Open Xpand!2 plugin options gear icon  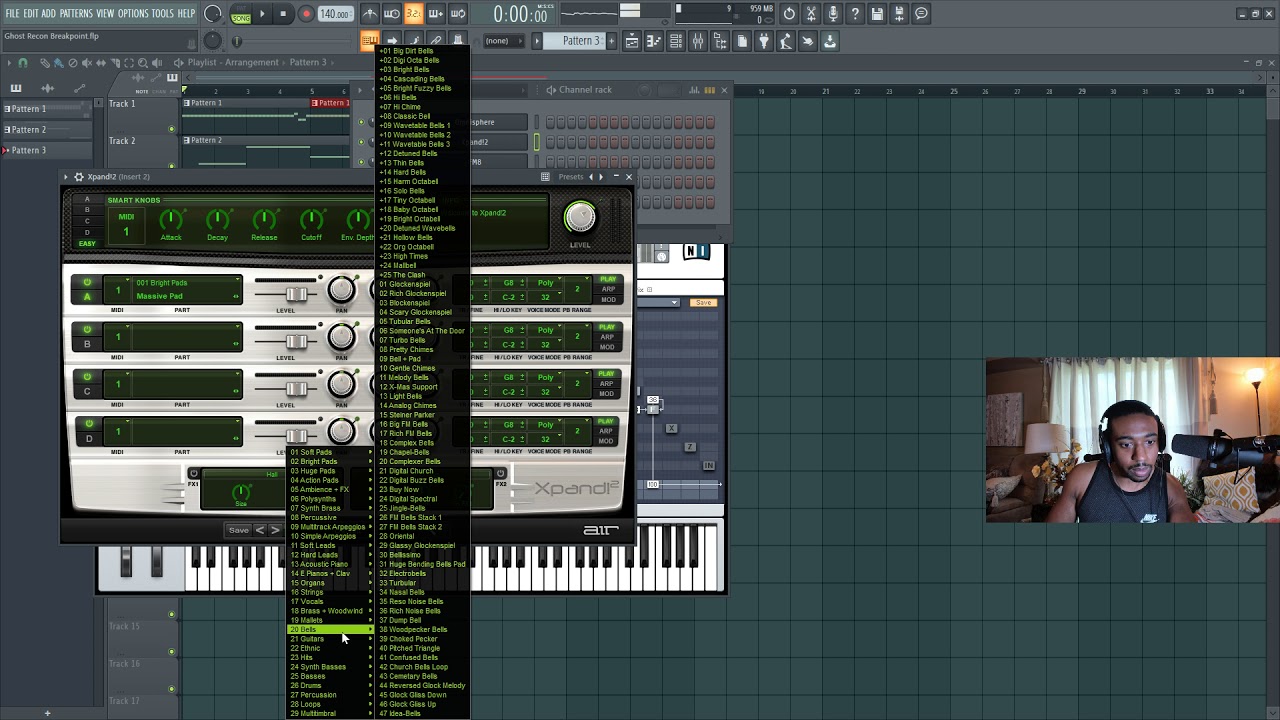(78, 177)
